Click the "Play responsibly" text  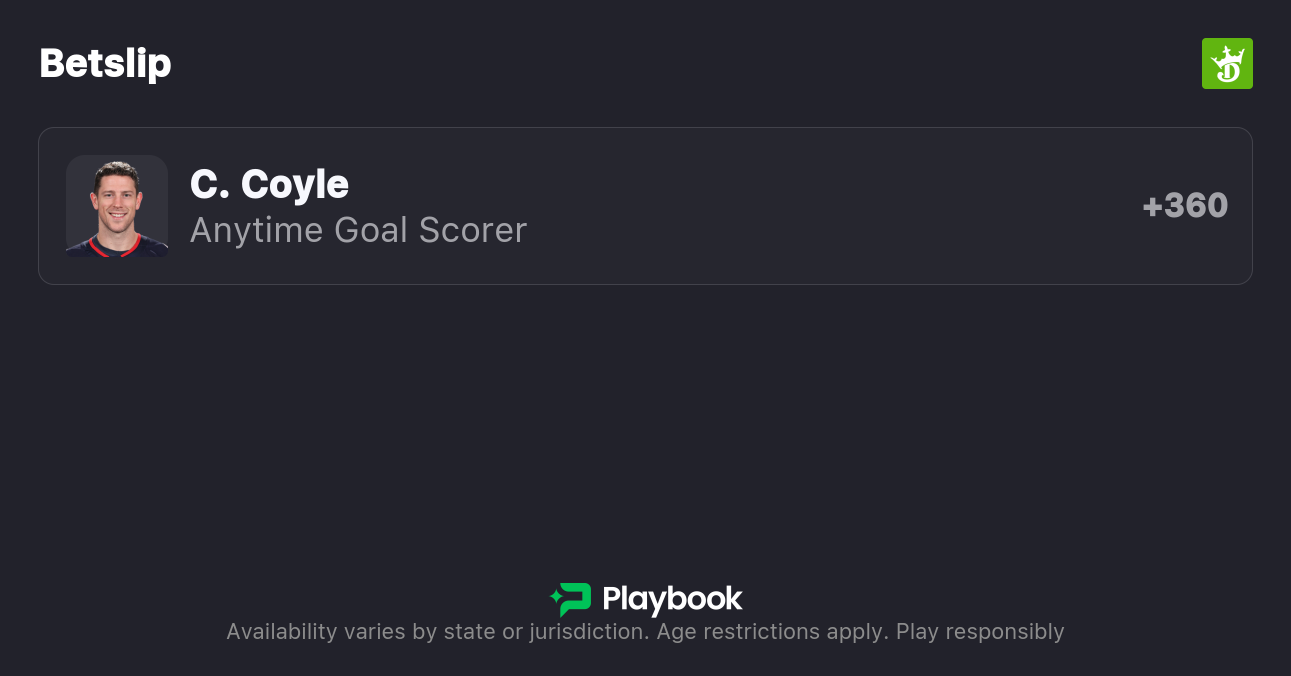tap(980, 632)
